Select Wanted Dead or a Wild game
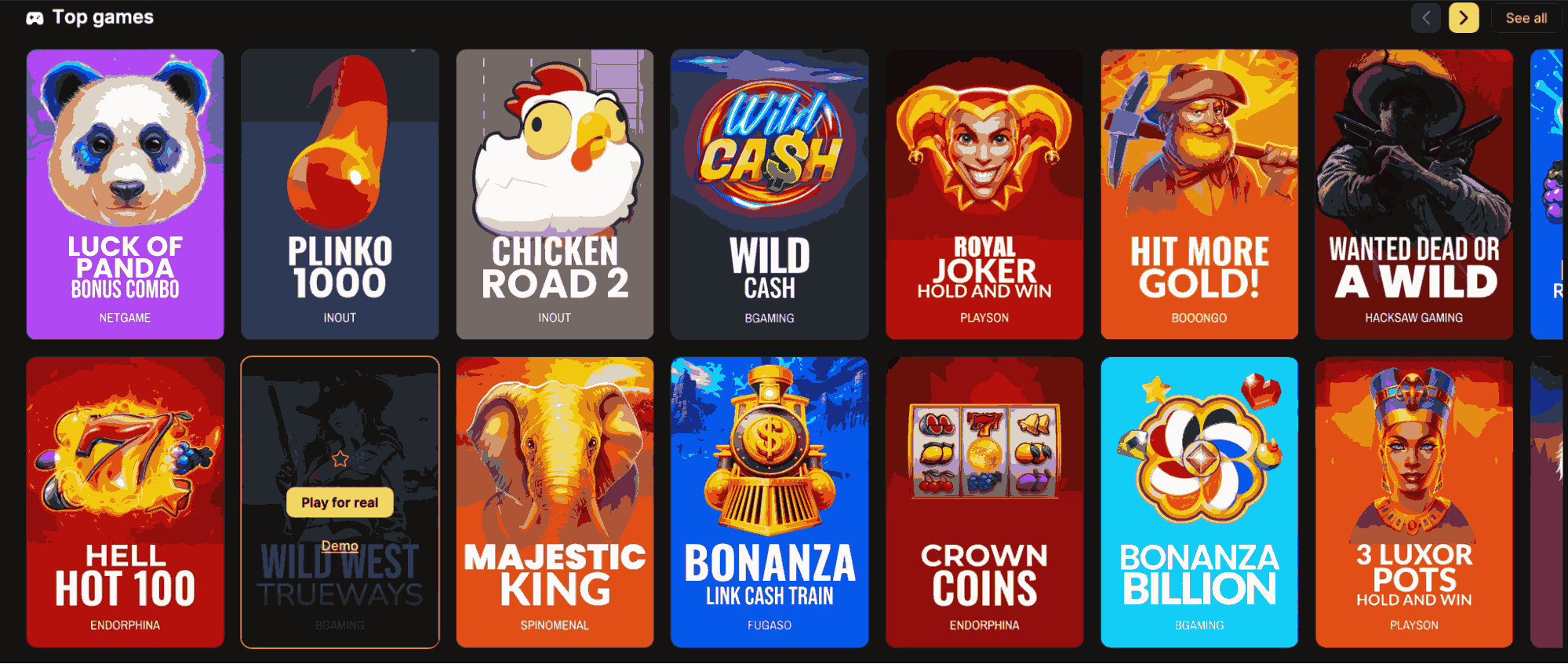This screenshot has height=664, width=1568. (1414, 194)
